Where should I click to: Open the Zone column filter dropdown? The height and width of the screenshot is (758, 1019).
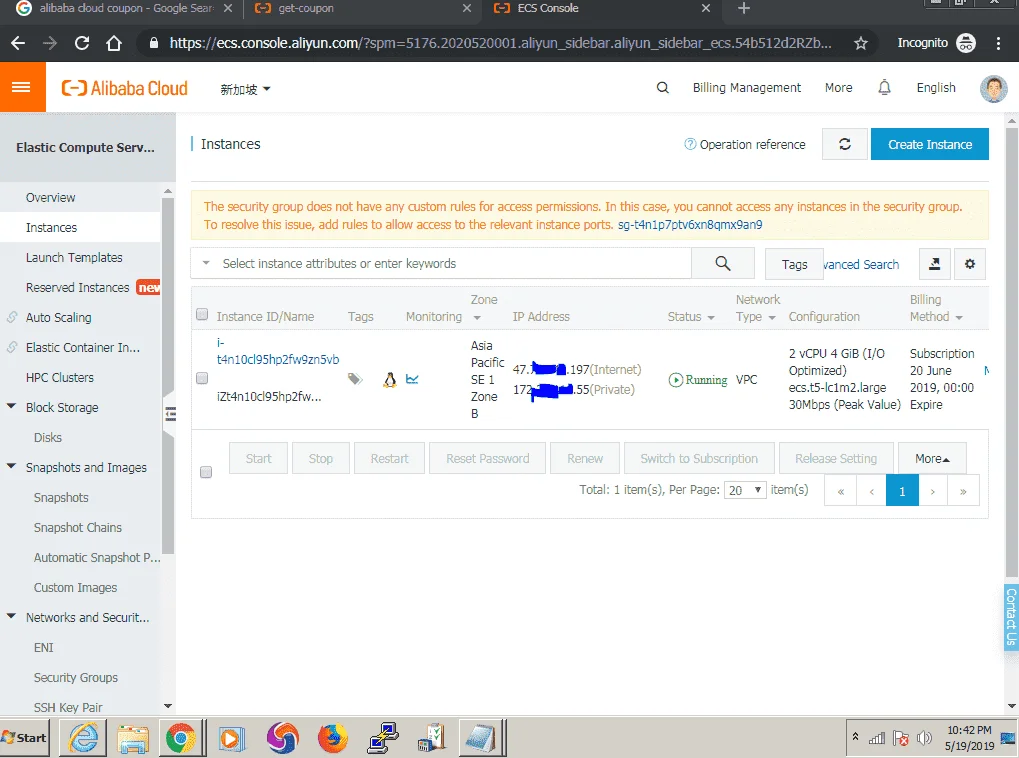click(477, 318)
